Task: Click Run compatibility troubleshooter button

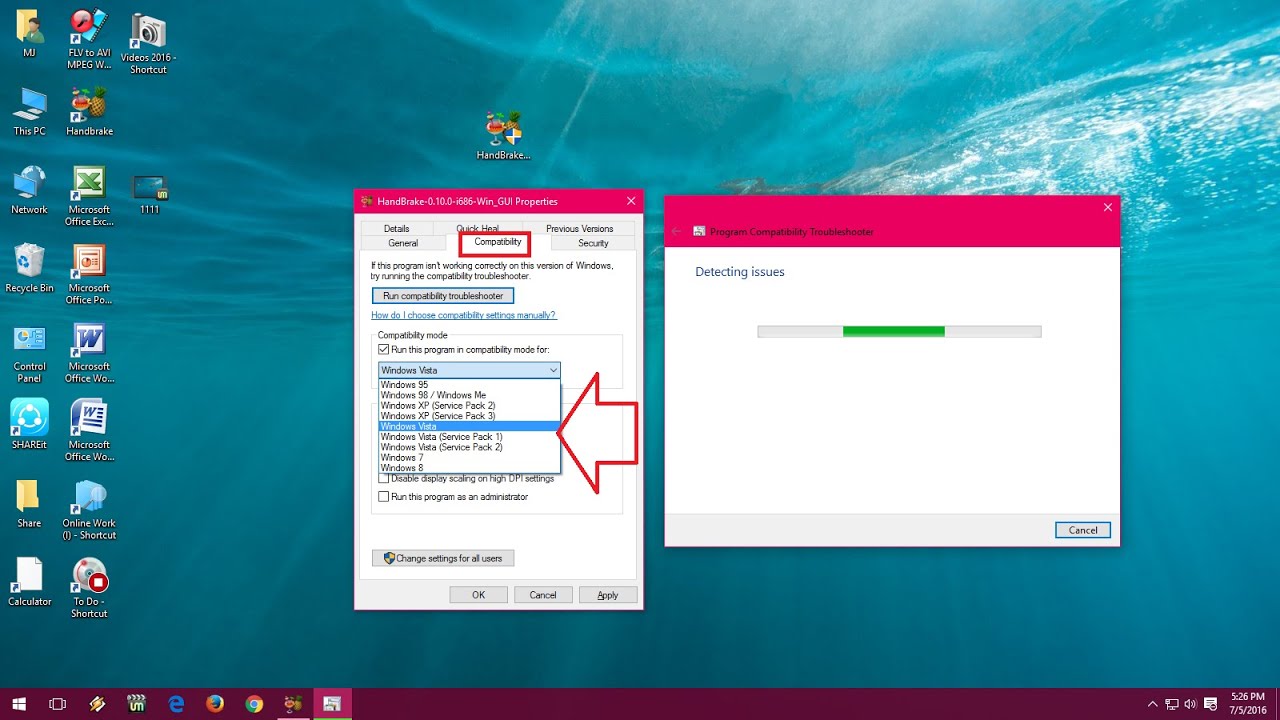Action: pos(443,296)
